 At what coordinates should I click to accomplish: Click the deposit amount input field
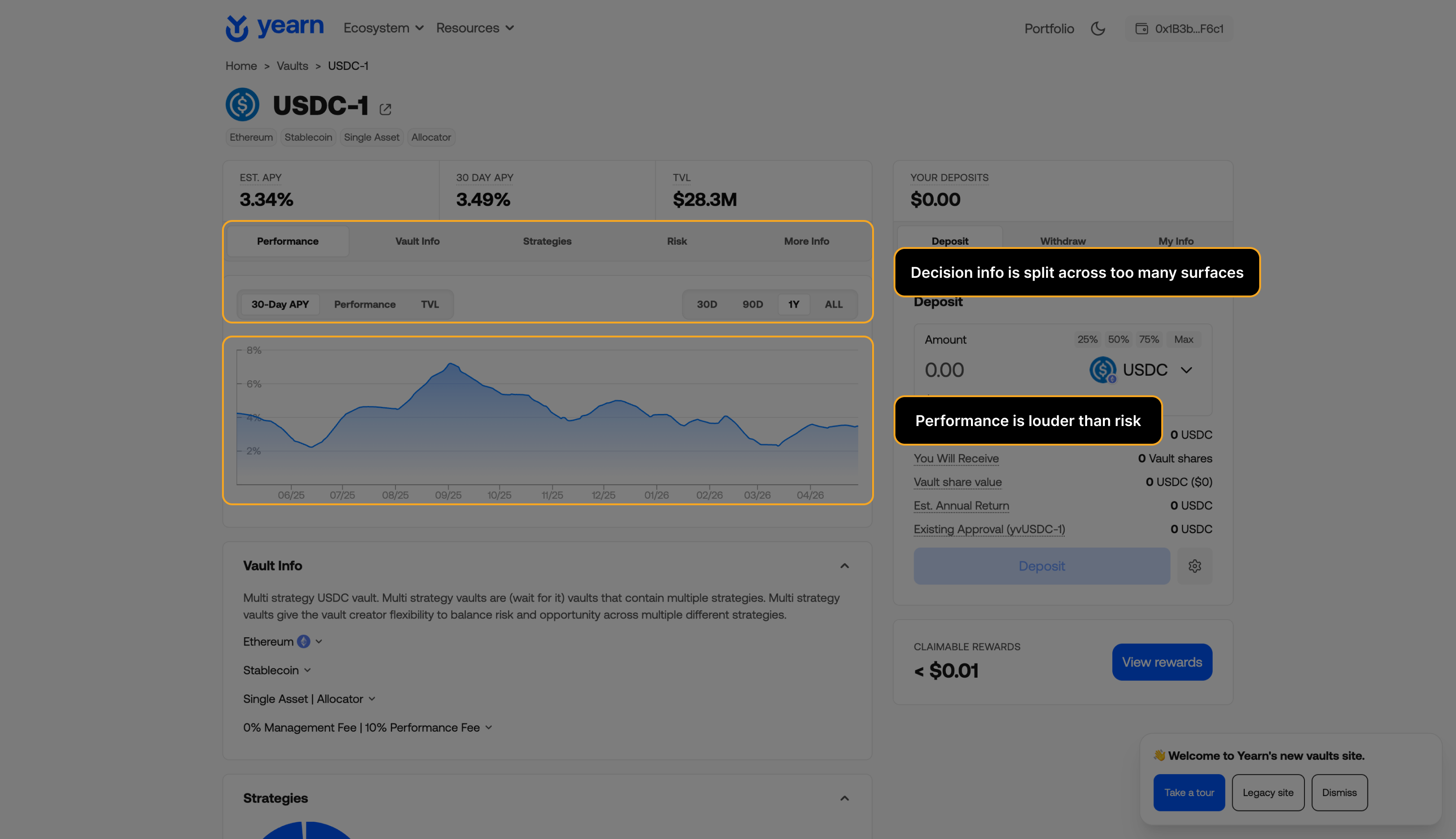point(1000,369)
